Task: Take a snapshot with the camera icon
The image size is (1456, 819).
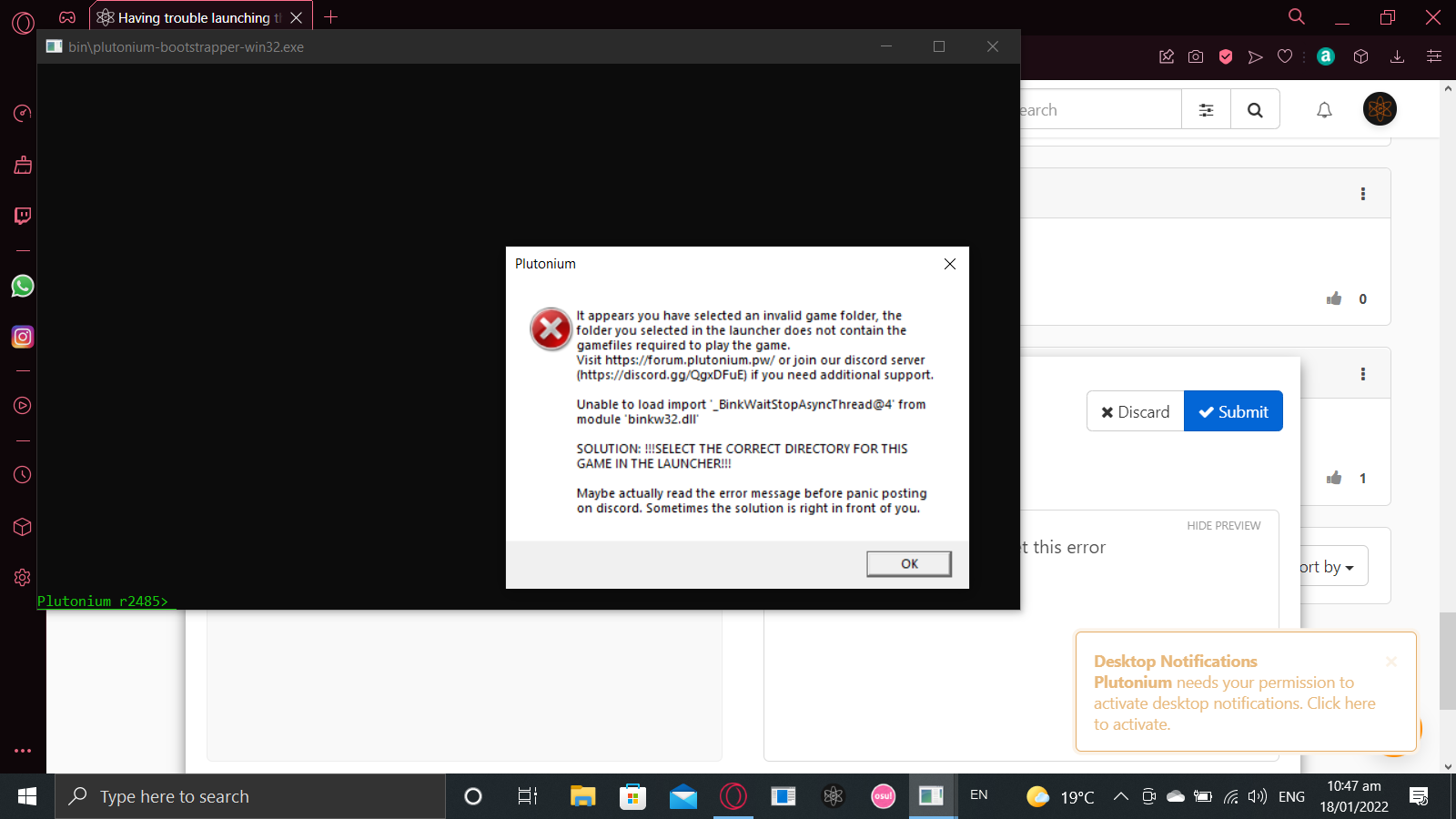Action: (1196, 56)
